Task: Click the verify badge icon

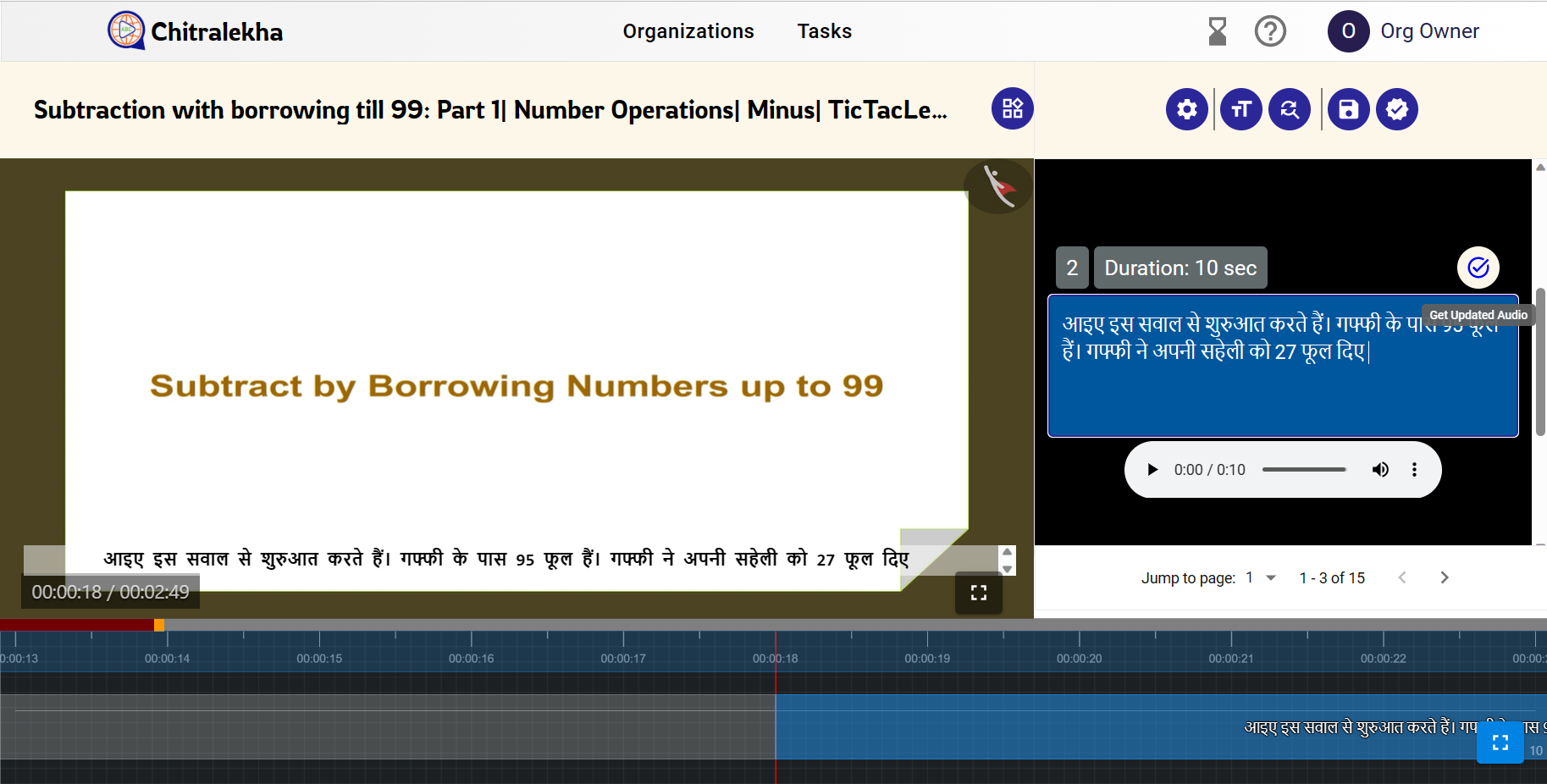Action: coord(1395,108)
